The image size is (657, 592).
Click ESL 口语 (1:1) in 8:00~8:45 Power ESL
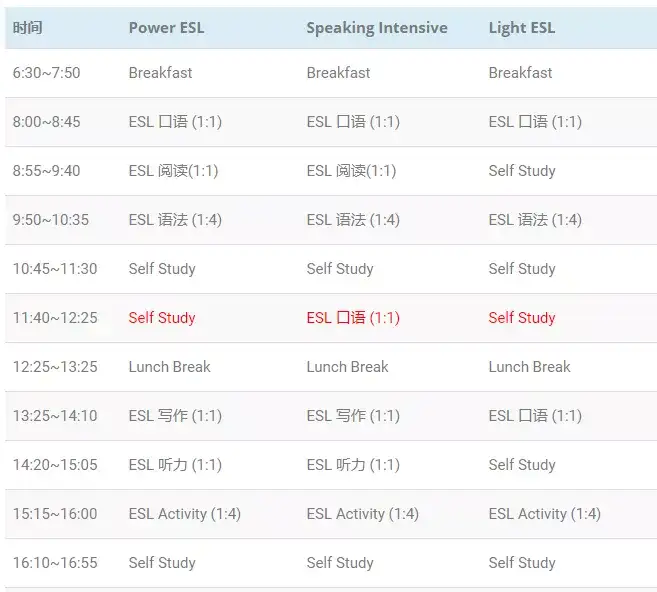click(175, 122)
